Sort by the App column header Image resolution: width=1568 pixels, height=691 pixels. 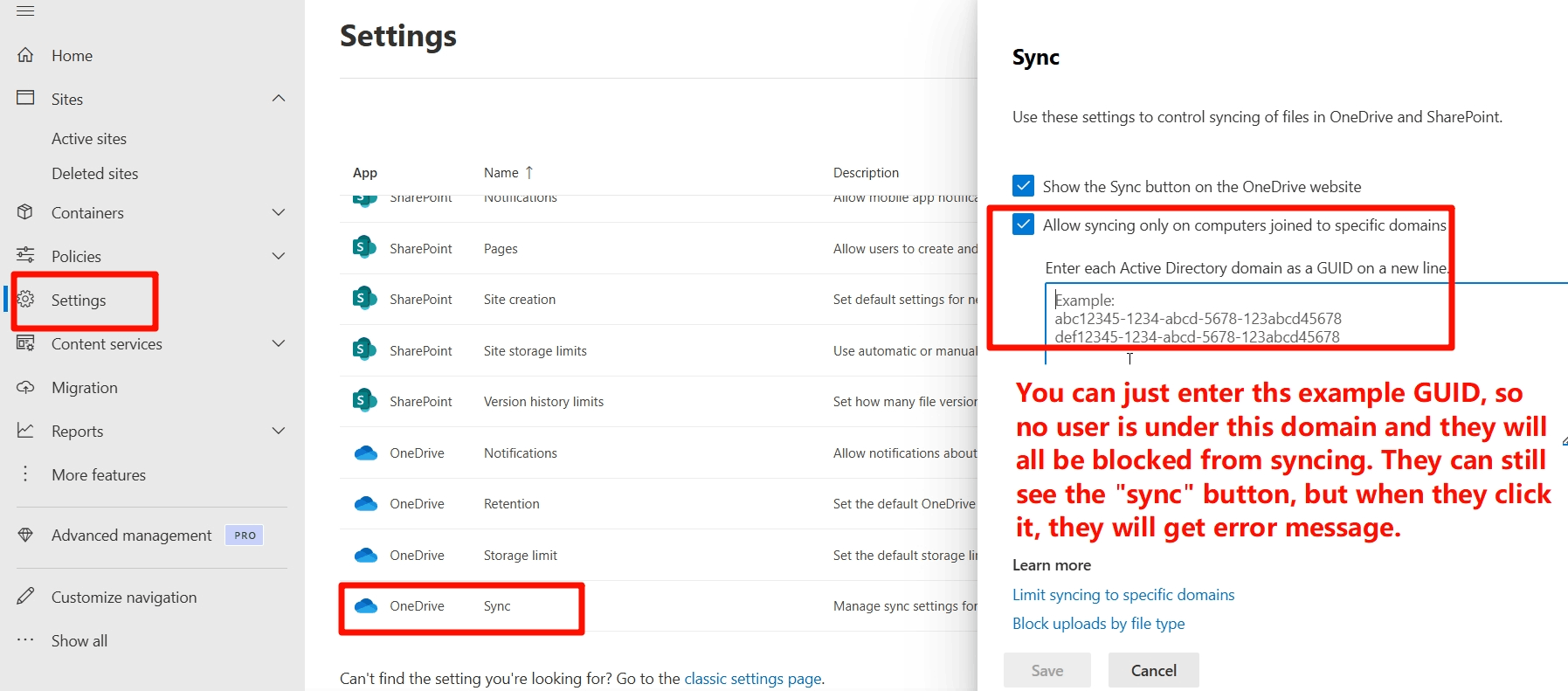coord(365,173)
